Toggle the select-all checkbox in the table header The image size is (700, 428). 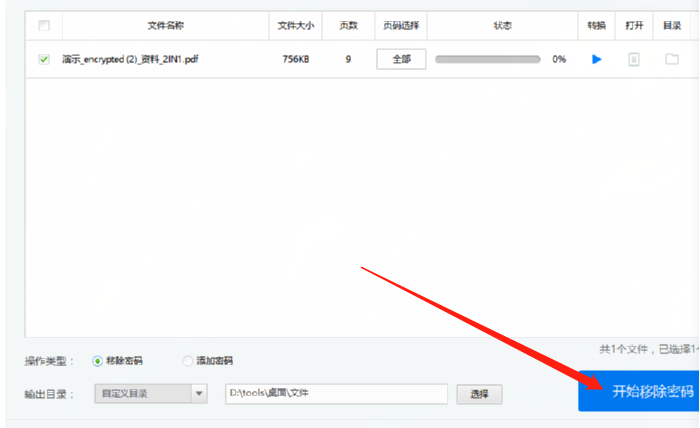tap(44, 25)
